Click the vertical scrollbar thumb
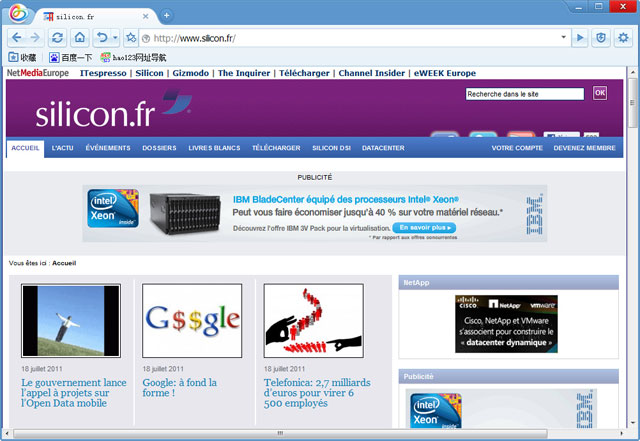The image size is (640, 441). click(633, 102)
